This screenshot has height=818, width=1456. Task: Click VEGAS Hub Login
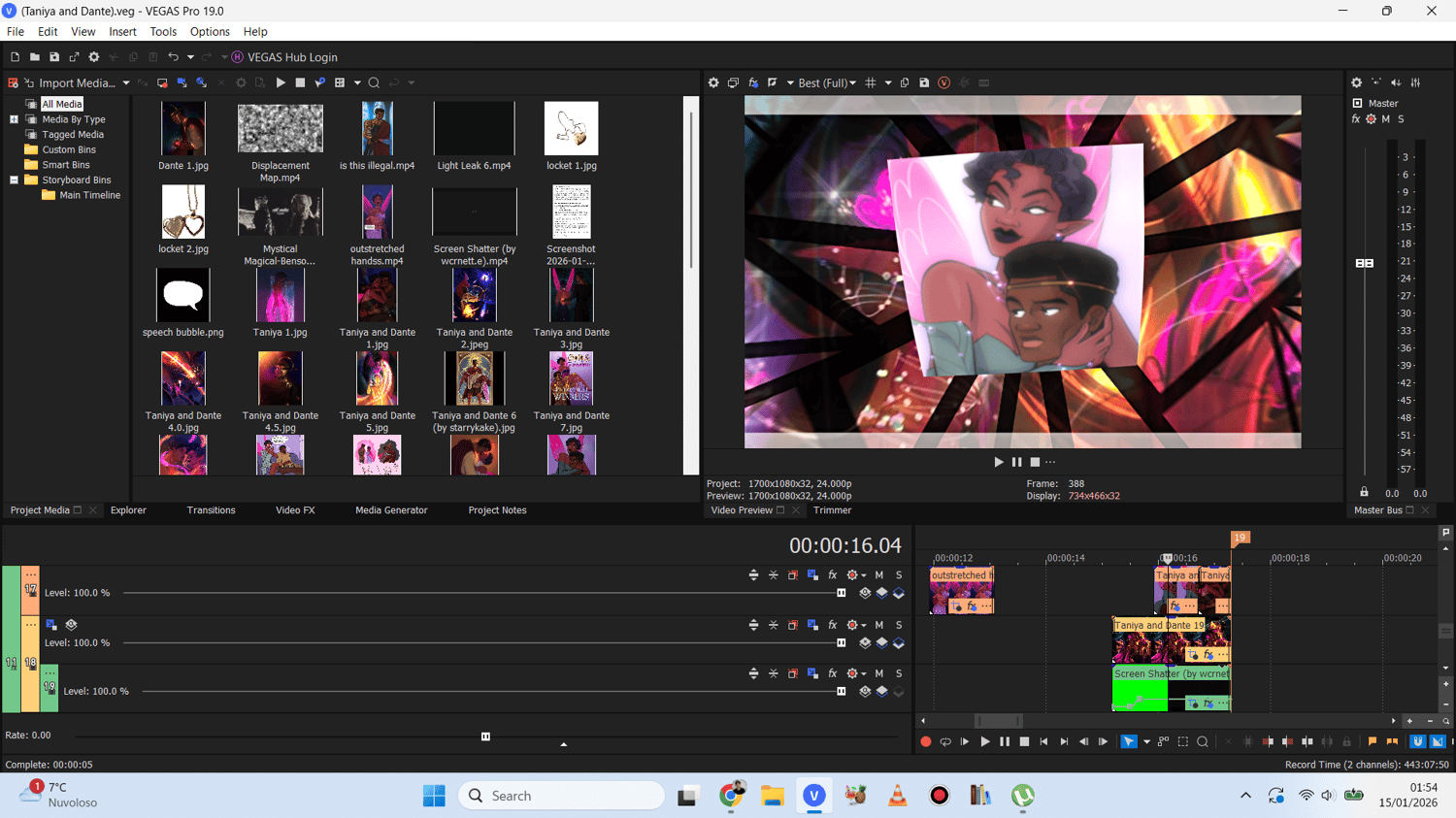pyautogui.click(x=284, y=57)
